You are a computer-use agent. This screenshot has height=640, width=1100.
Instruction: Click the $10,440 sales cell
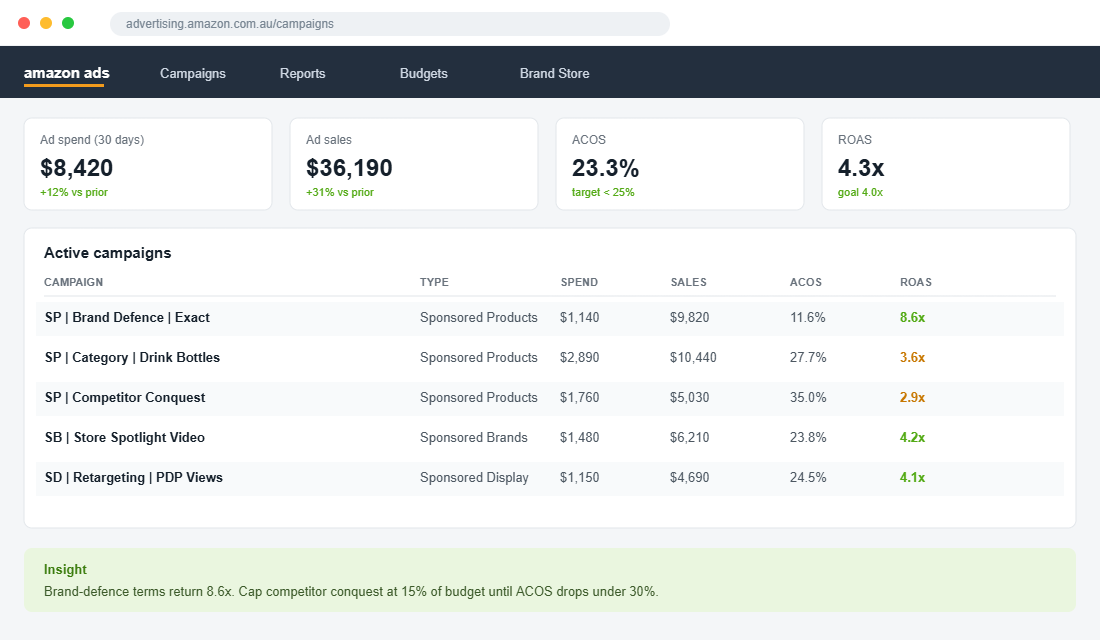coord(693,357)
